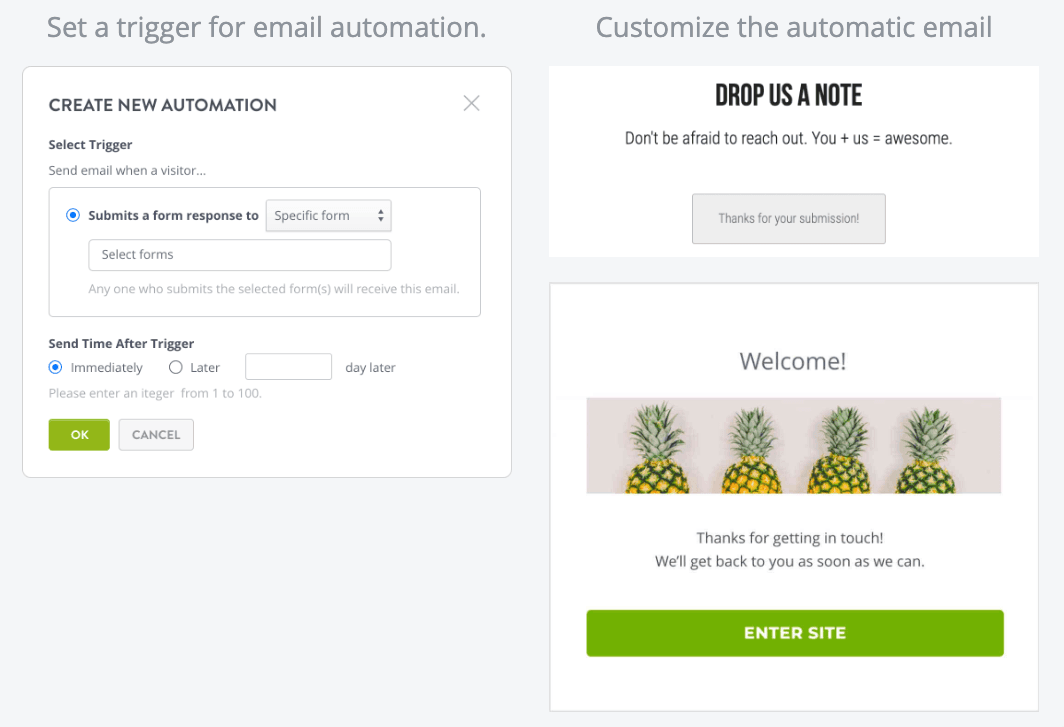Choose the Later send time option
This screenshot has width=1064, height=727.
click(x=175, y=367)
